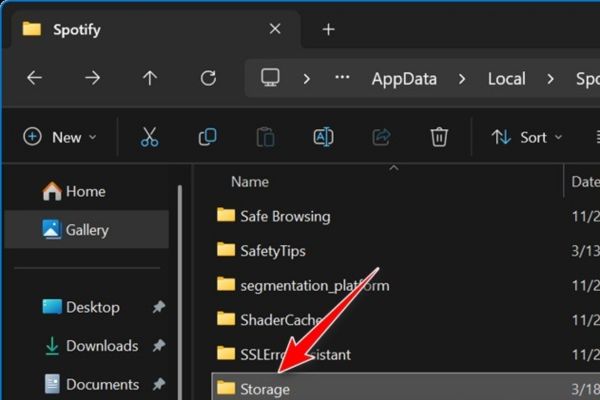Open a new tab with plus button
This screenshot has height=400, width=600.
pos(328,29)
